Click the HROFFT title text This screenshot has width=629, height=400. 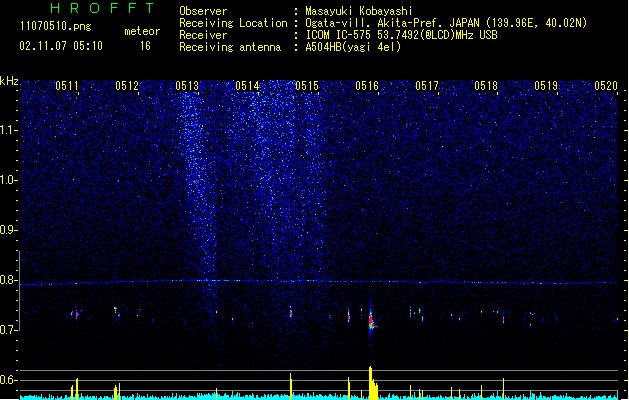(x=102, y=8)
